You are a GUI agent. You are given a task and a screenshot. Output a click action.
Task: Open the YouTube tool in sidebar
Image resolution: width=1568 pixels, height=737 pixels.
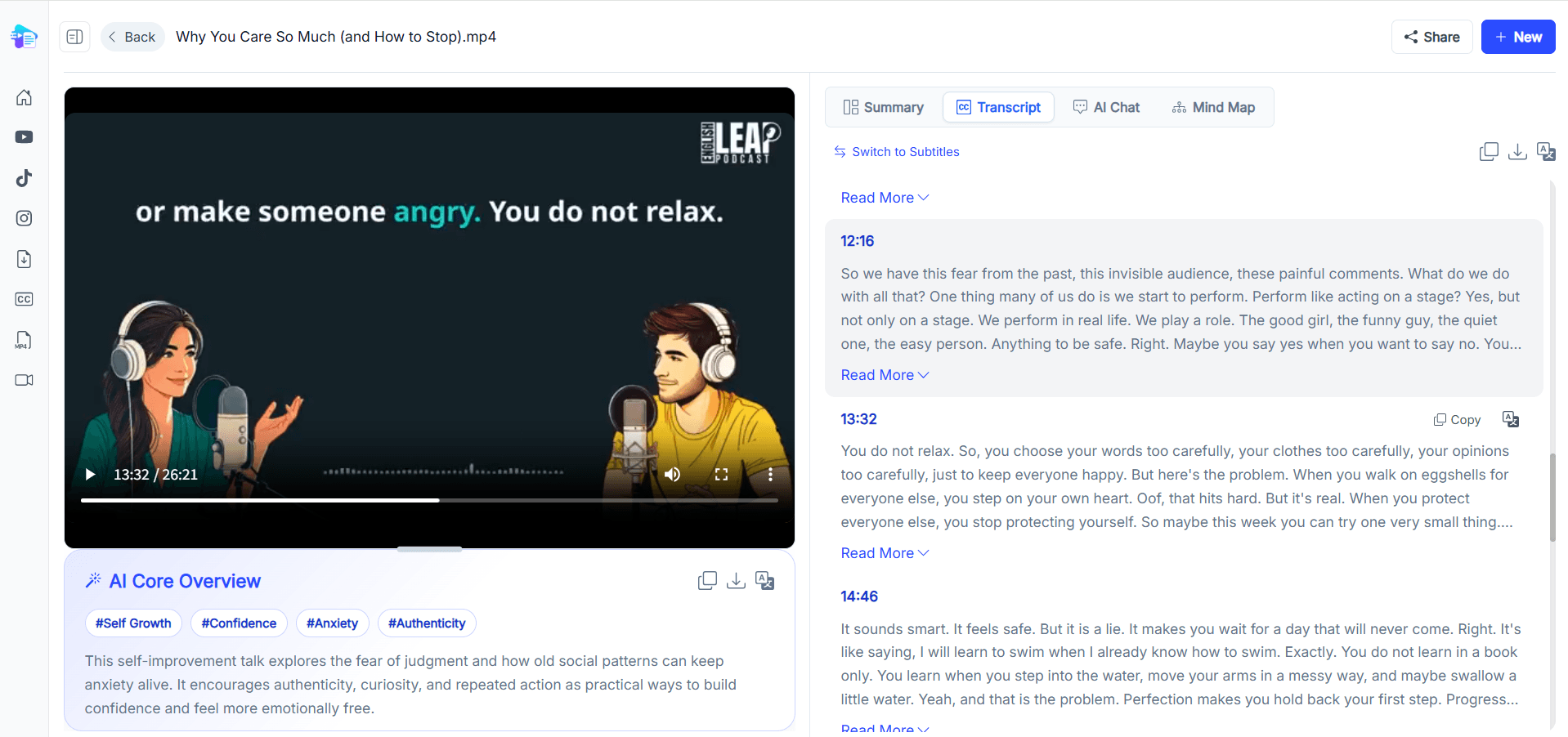click(x=25, y=137)
